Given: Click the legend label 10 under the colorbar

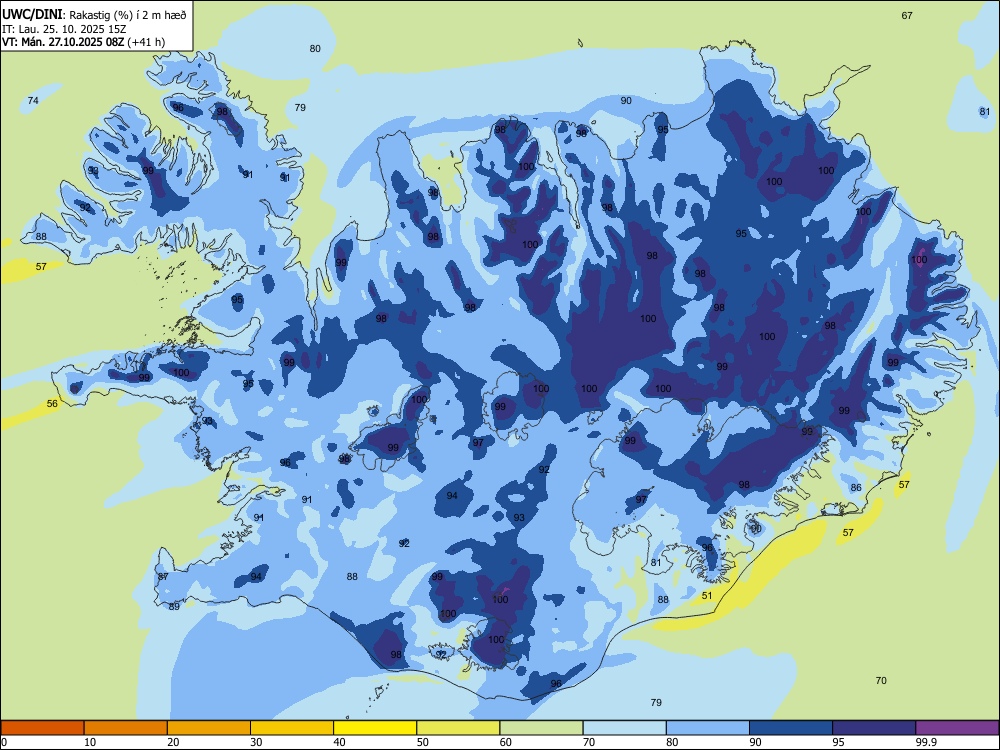Looking at the screenshot, I should 90,742.
